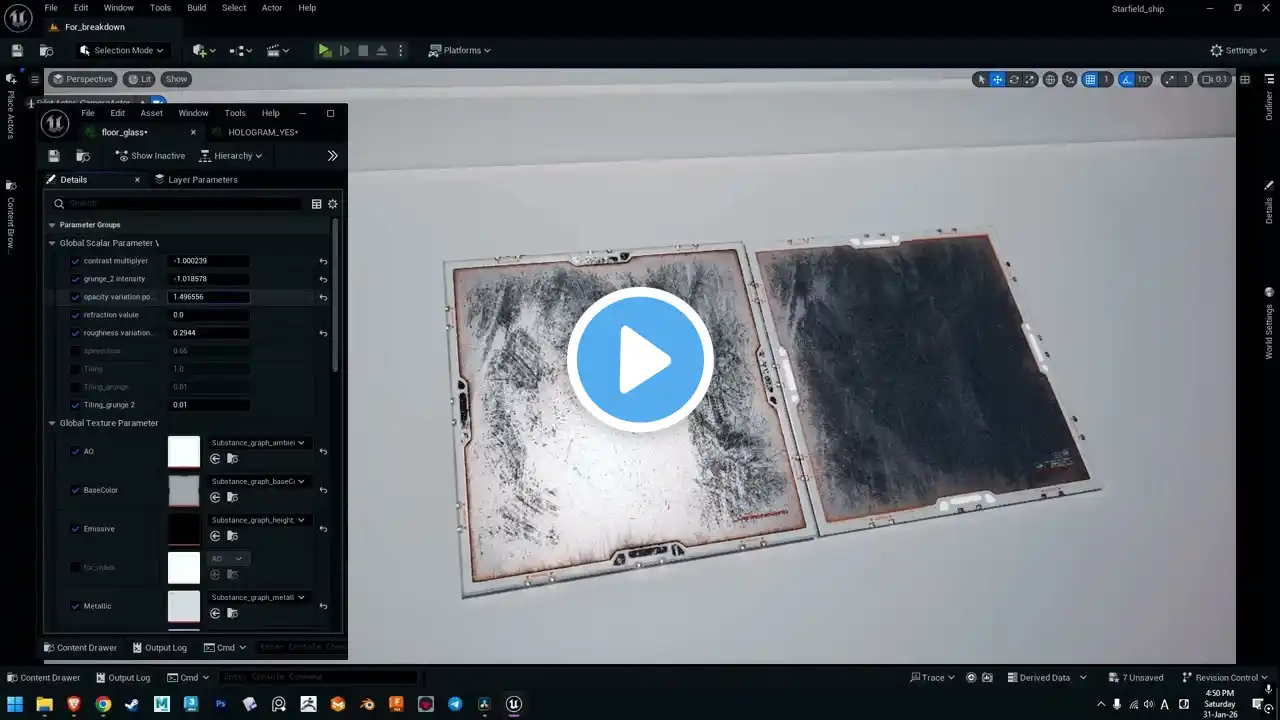Select the rotate gizmo tool in viewport
Screen dimensions: 1280x720
click(x=1014, y=79)
